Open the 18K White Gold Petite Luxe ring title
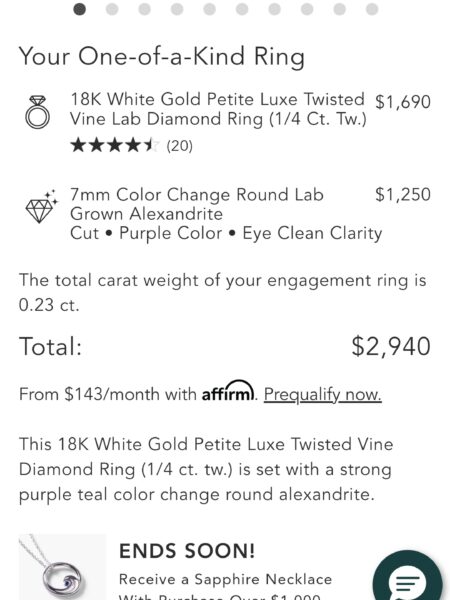Screen dimensions: 450x600 [218, 109]
